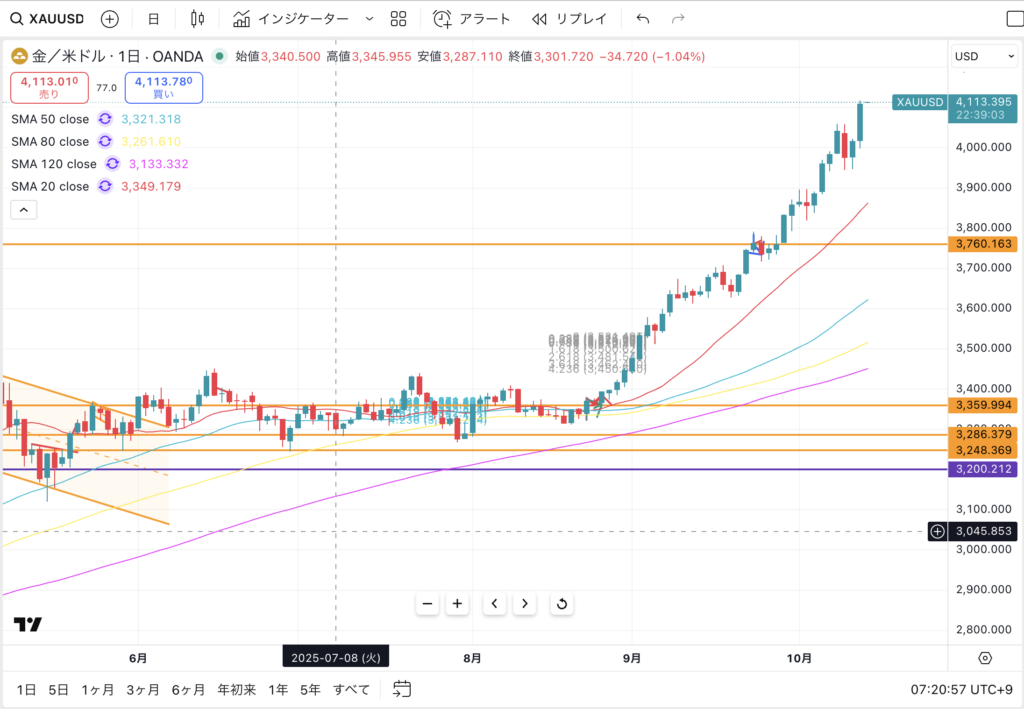Click the red 売り sell price button
The image size is (1024, 709).
(x=49, y=87)
